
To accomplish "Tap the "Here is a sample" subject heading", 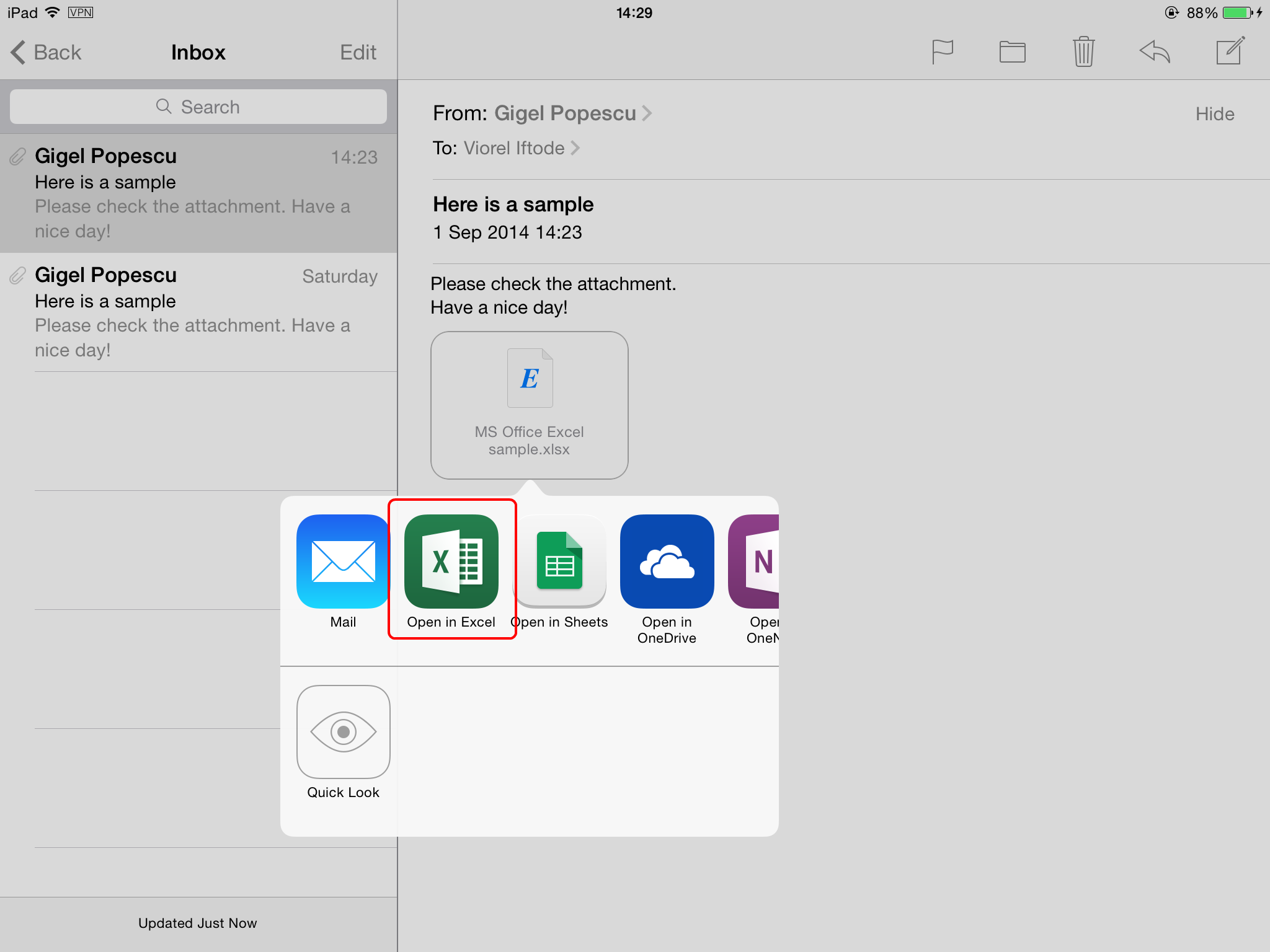I will click(x=513, y=205).
